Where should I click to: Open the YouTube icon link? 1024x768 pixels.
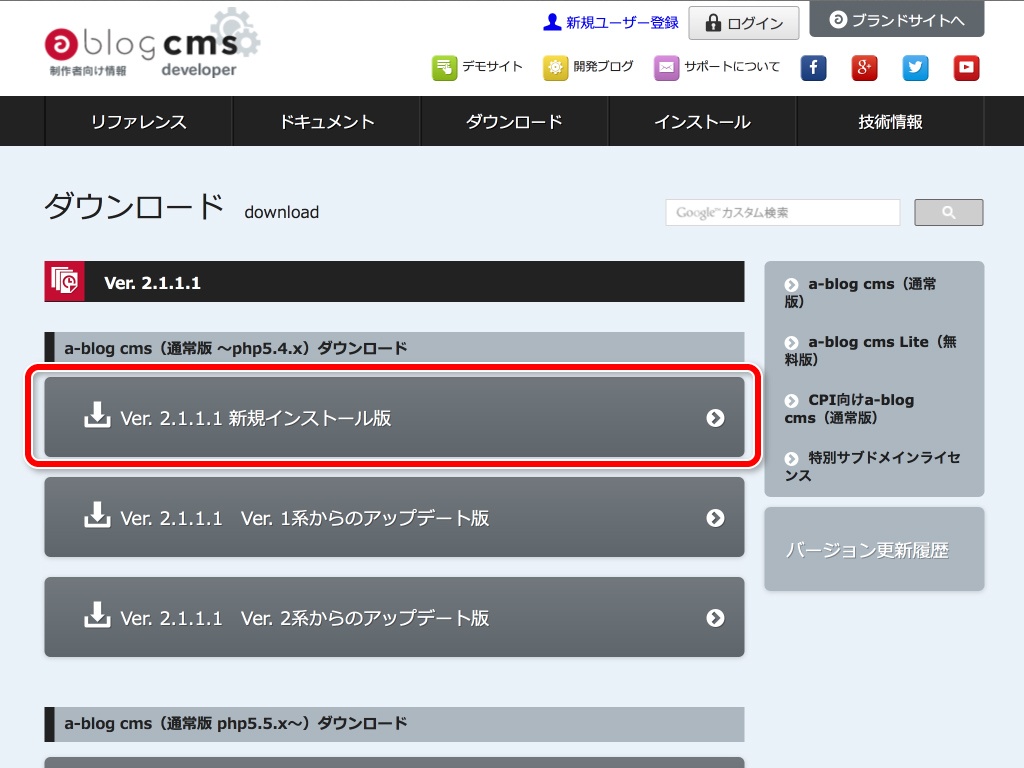(x=966, y=68)
